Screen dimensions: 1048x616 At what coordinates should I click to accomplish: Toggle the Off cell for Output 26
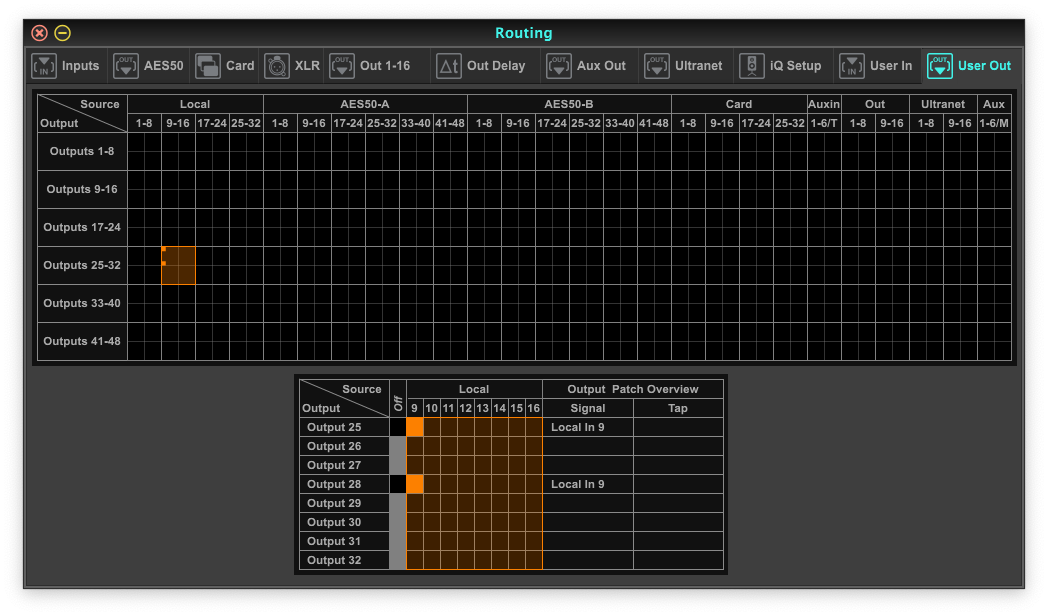pyautogui.click(x=398, y=446)
